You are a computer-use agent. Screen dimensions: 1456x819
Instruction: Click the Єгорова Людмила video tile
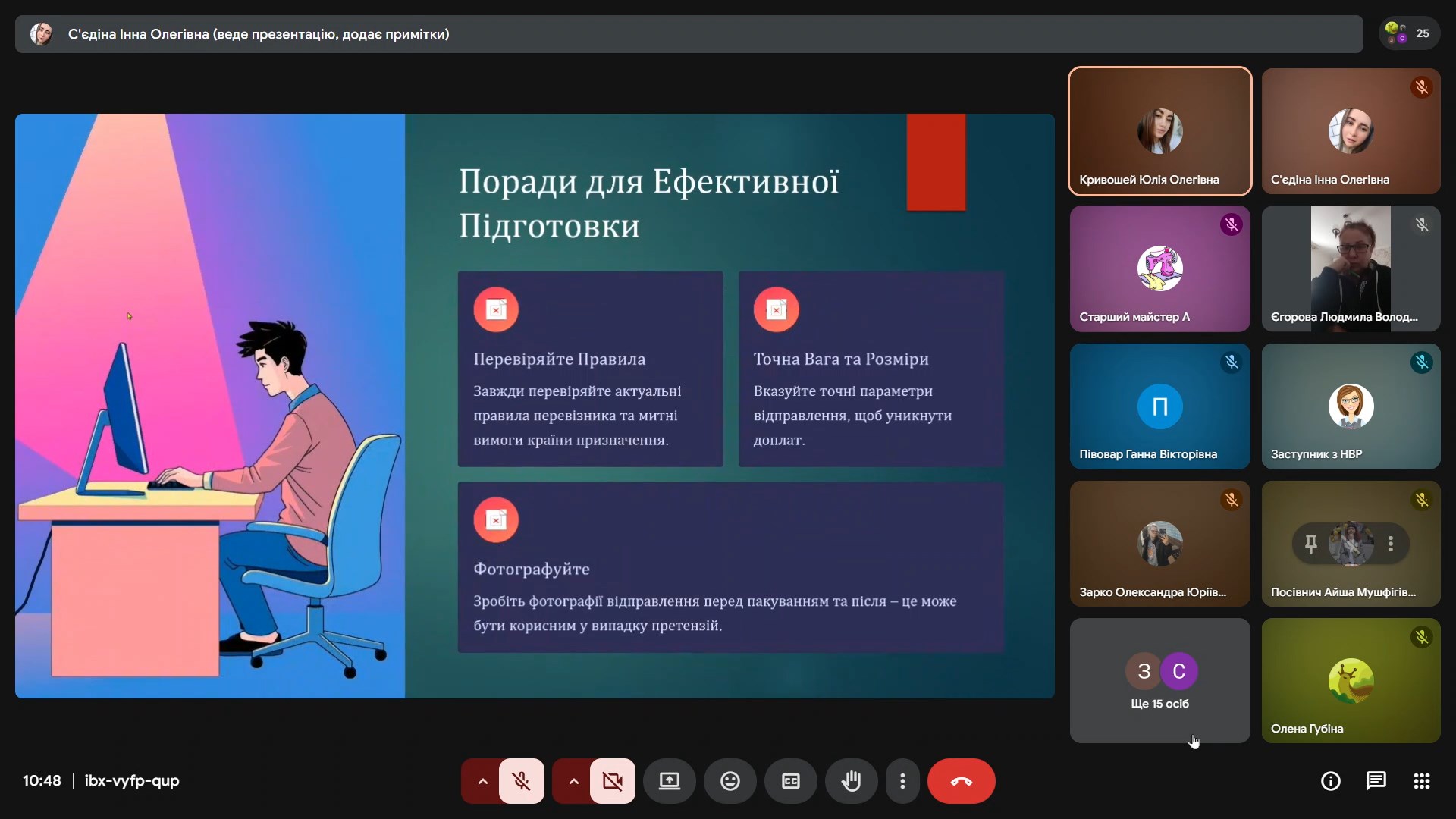pyautogui.click(x=1351, y=268)
